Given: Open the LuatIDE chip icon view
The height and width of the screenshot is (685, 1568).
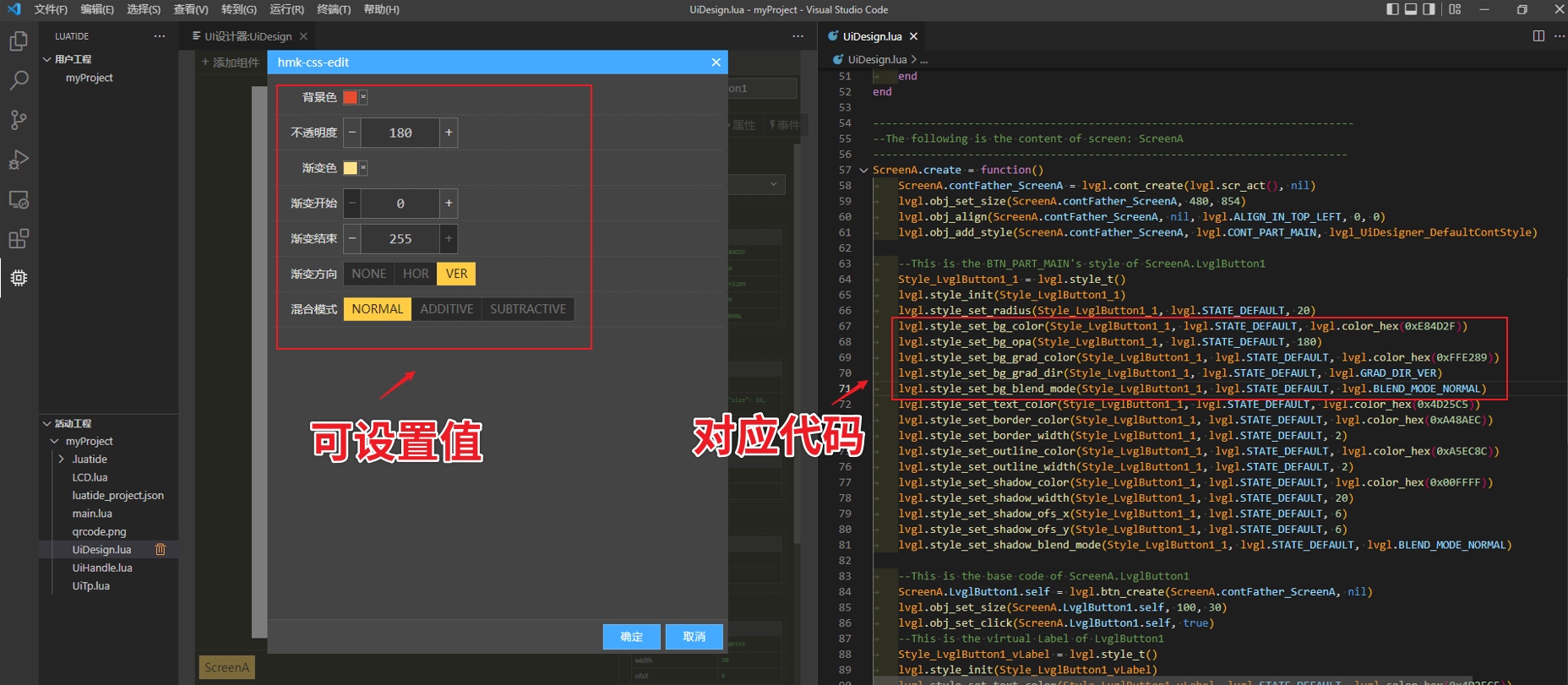Looking at the screenshot, I should (x=19, y=278).
